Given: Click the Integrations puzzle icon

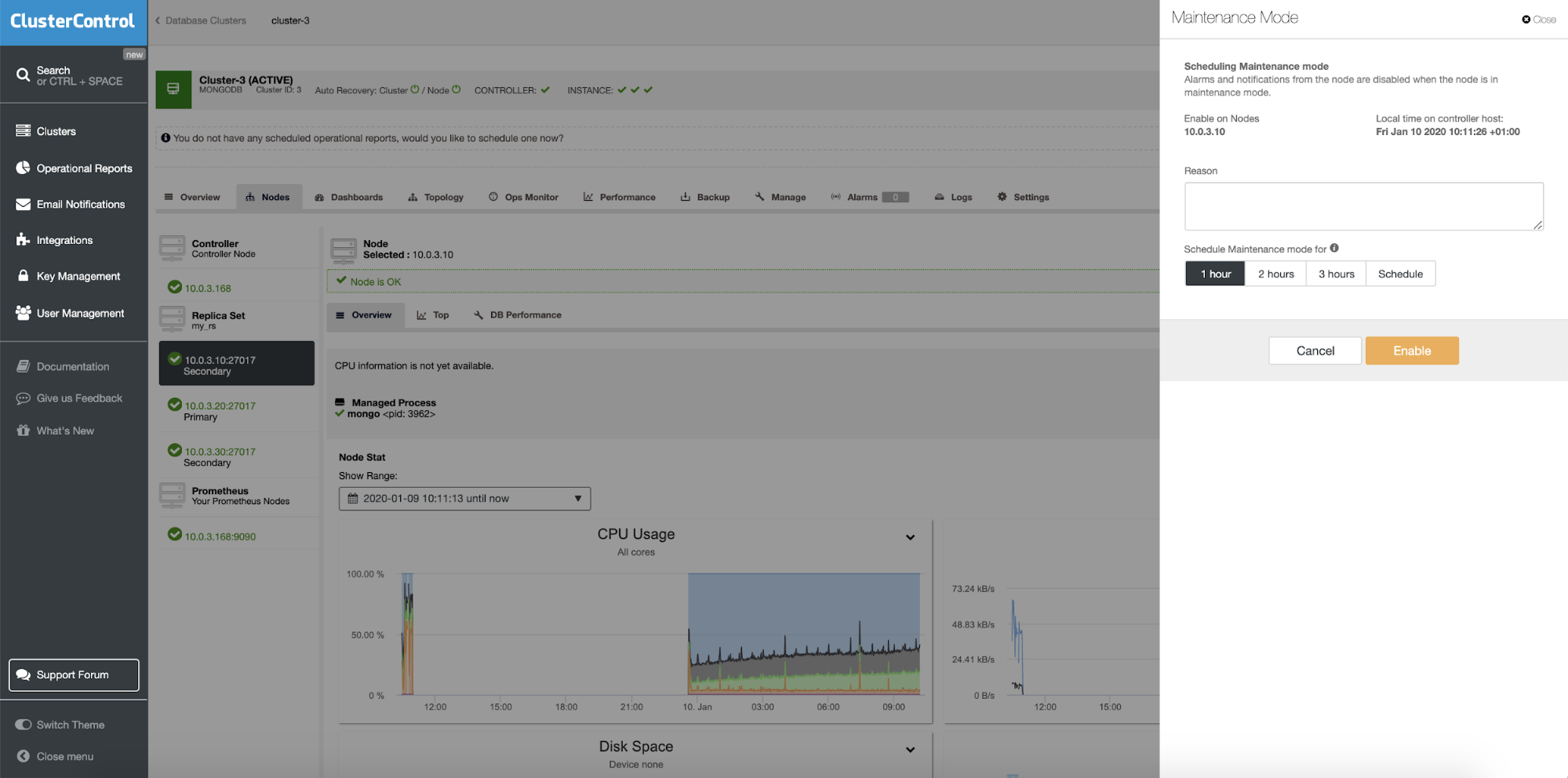Looking at the screenshot, I should pos(23,240).
